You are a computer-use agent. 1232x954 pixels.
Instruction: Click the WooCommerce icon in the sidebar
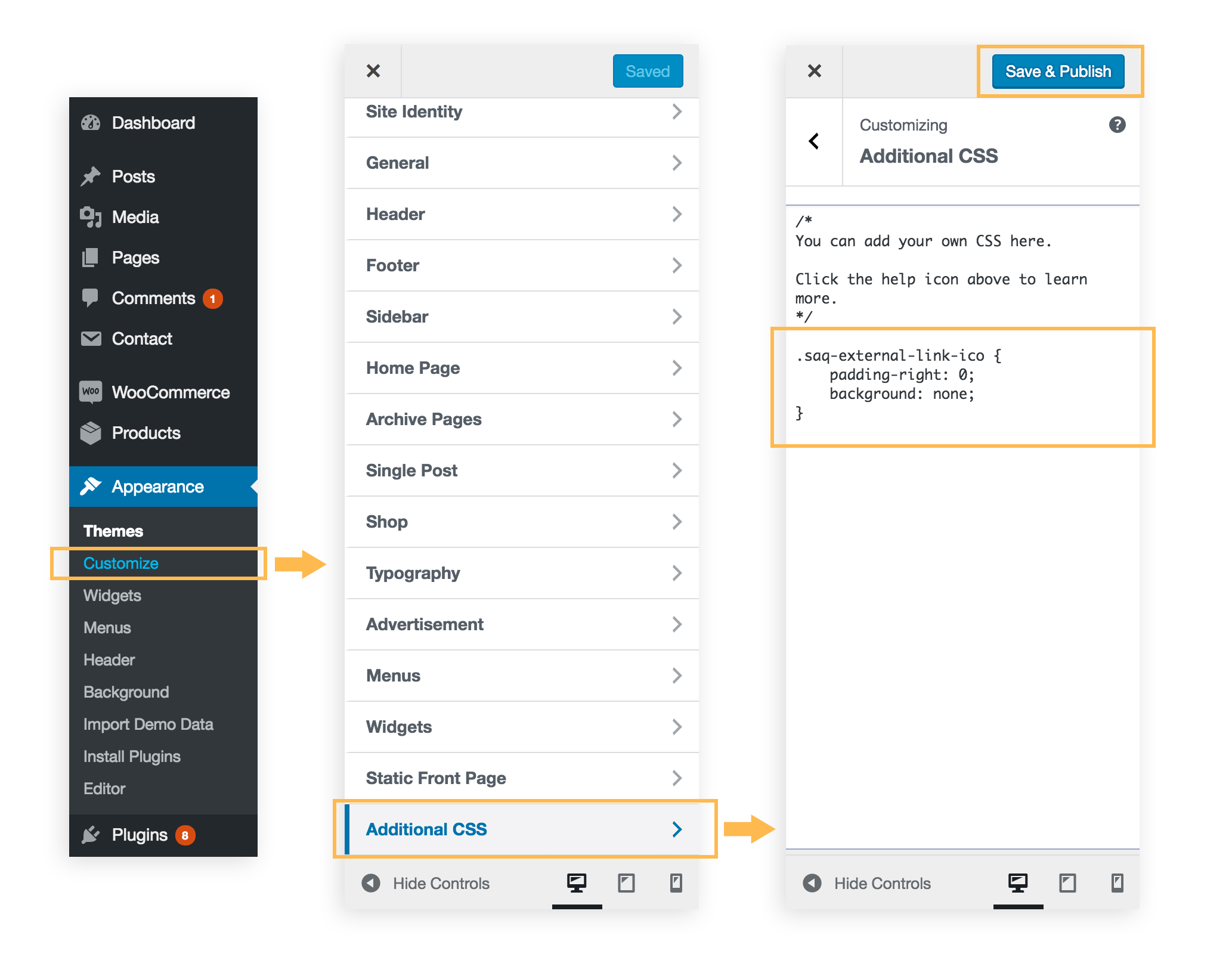pos(91,392)
